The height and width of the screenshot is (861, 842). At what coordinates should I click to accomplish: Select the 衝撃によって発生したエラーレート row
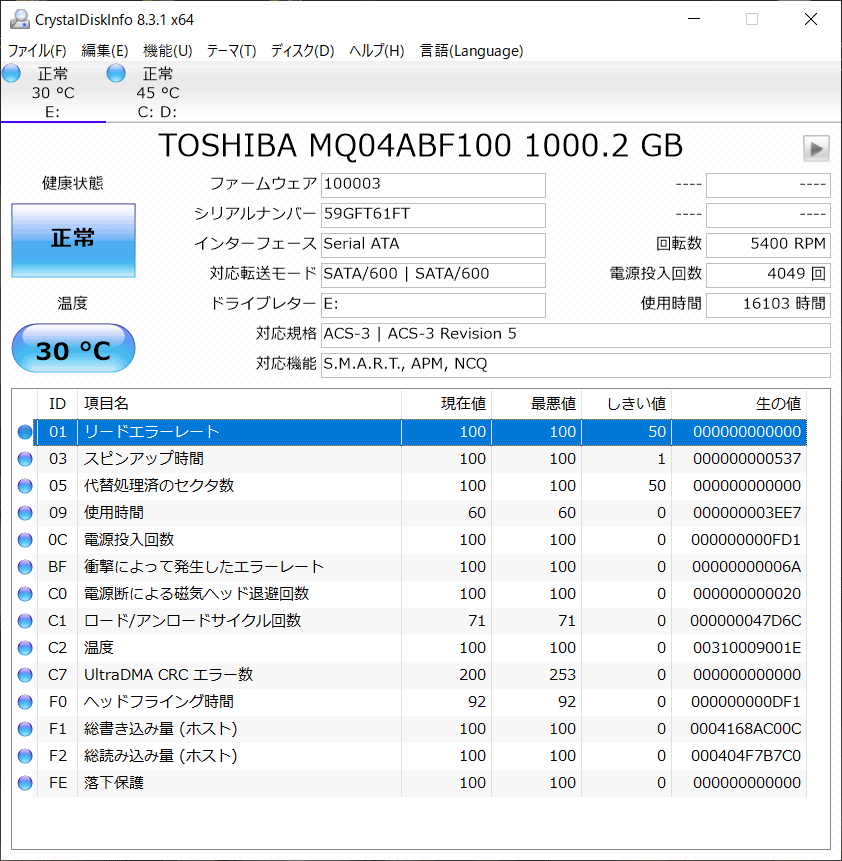click(x=420, y=567)
